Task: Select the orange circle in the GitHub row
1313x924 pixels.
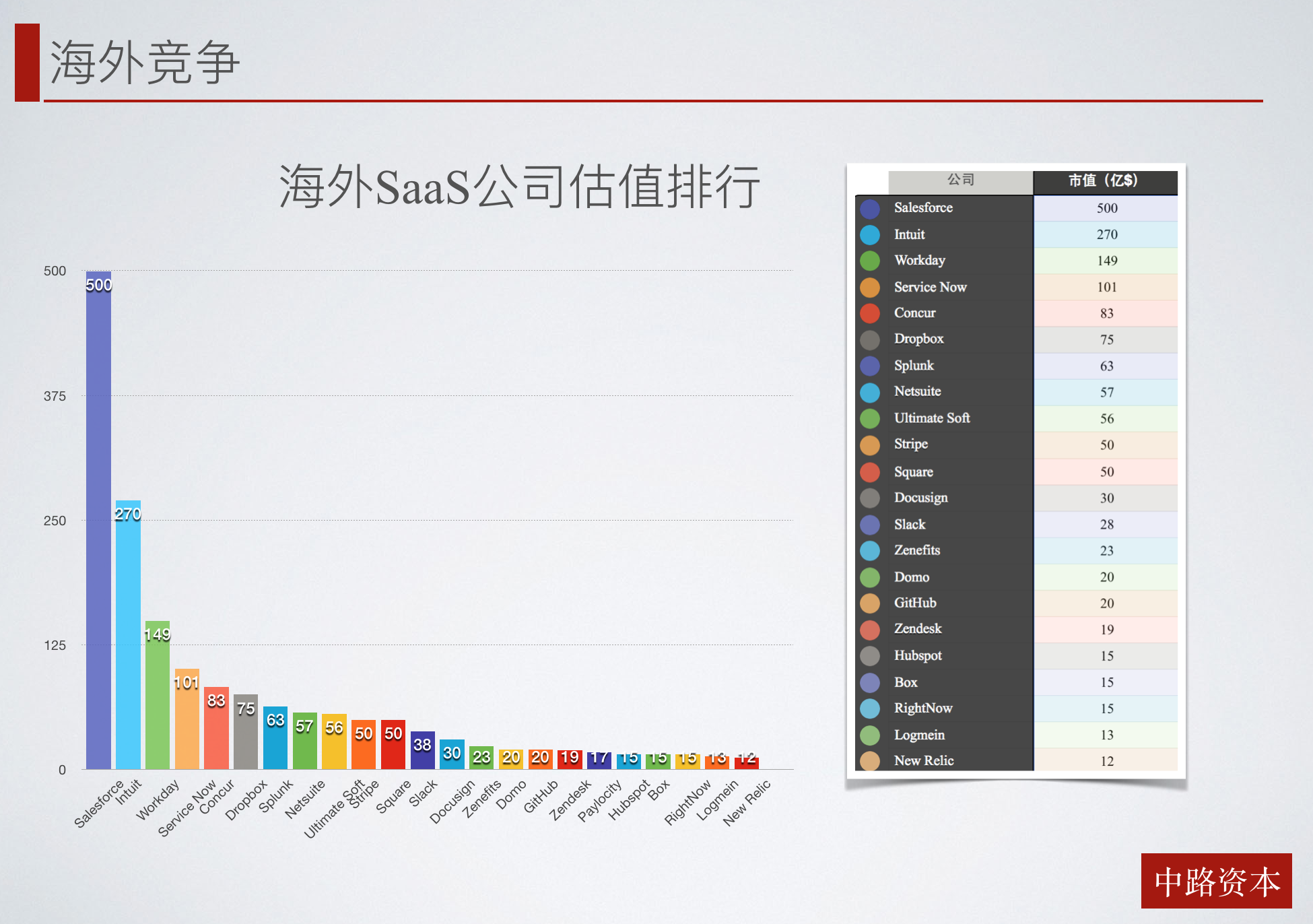Action: coord(870,603)
